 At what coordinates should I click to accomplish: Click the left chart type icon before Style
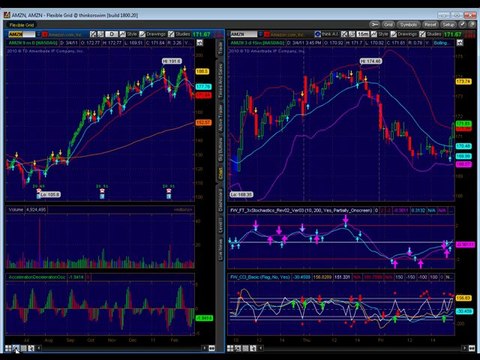pyautogui.click(x=123, y=34)
